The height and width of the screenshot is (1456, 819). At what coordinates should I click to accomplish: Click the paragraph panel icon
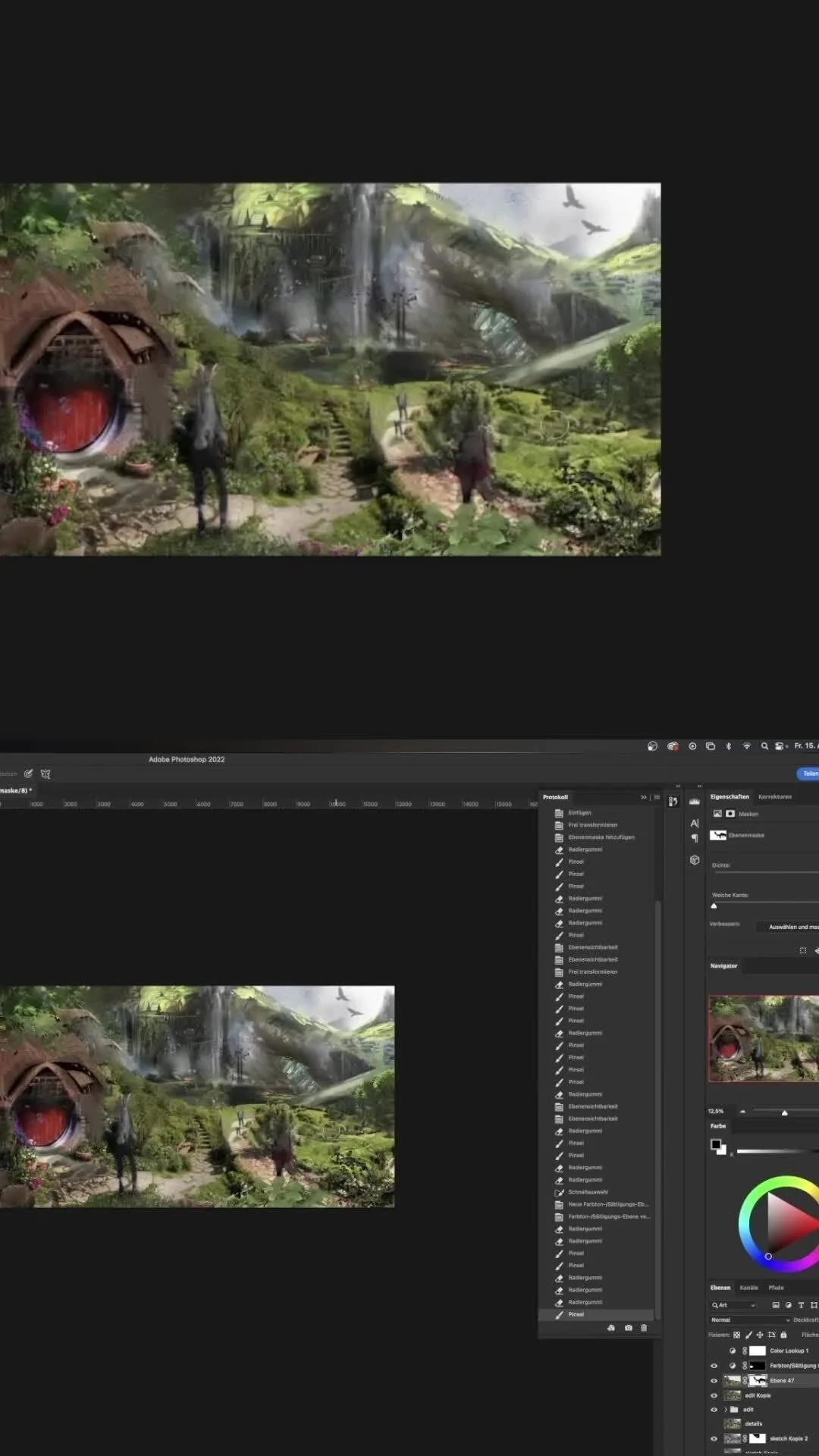695,839
